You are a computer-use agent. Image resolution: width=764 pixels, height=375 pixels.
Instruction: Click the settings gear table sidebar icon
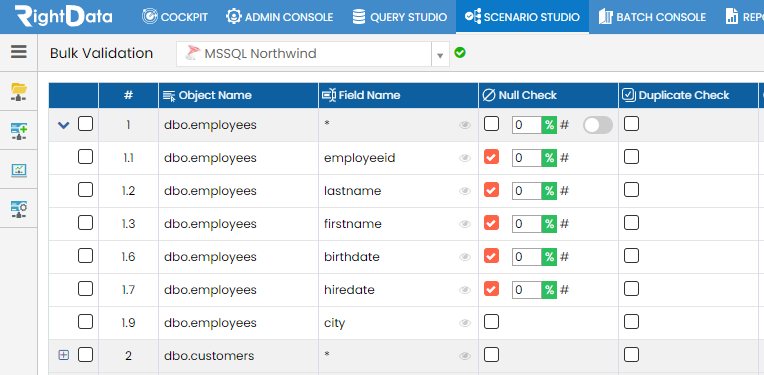(x=19, y=209)
